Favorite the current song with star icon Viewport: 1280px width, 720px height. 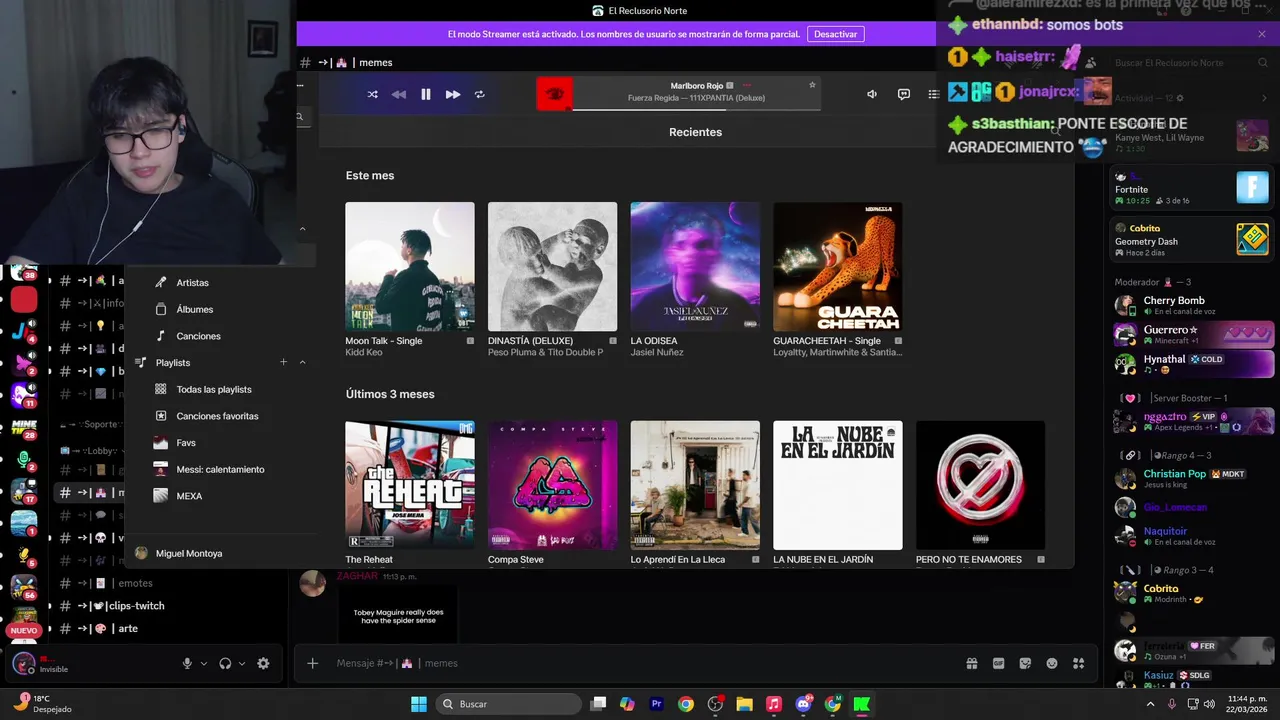812,85
